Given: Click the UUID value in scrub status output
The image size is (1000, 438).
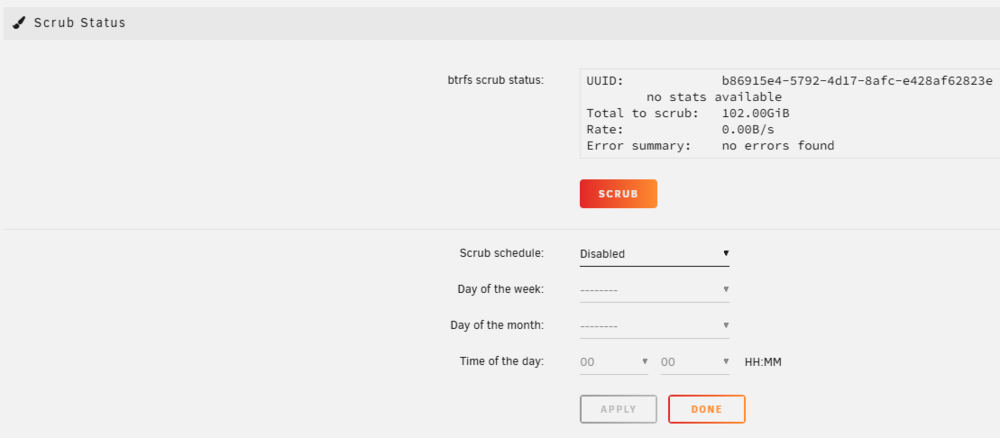Looking at the screenshot, I should [x=857, y=81].
